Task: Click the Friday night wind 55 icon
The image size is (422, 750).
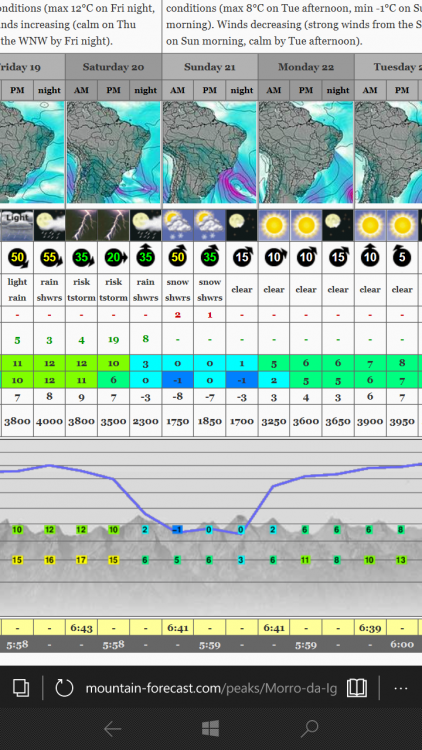Action: (x=50, y=258)
